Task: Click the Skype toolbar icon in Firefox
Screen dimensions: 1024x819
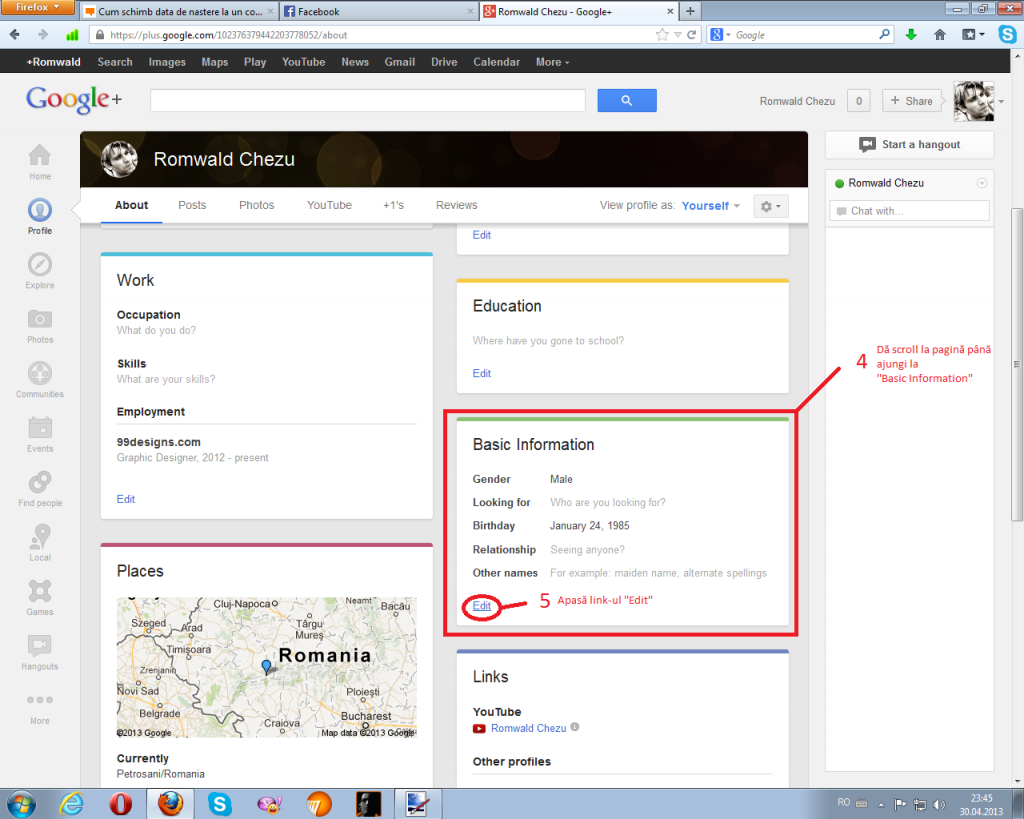Action: click(x=1007, y=35)
